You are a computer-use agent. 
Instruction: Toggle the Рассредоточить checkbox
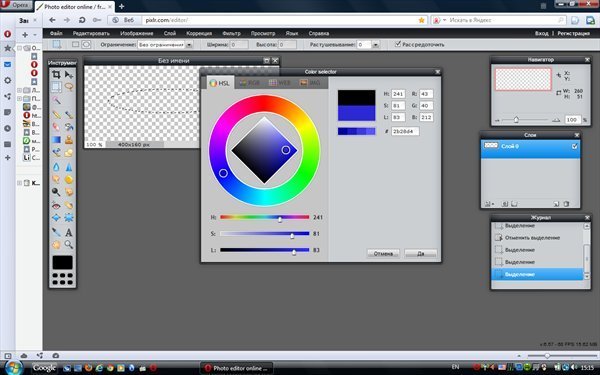click(x=398, y=44)
